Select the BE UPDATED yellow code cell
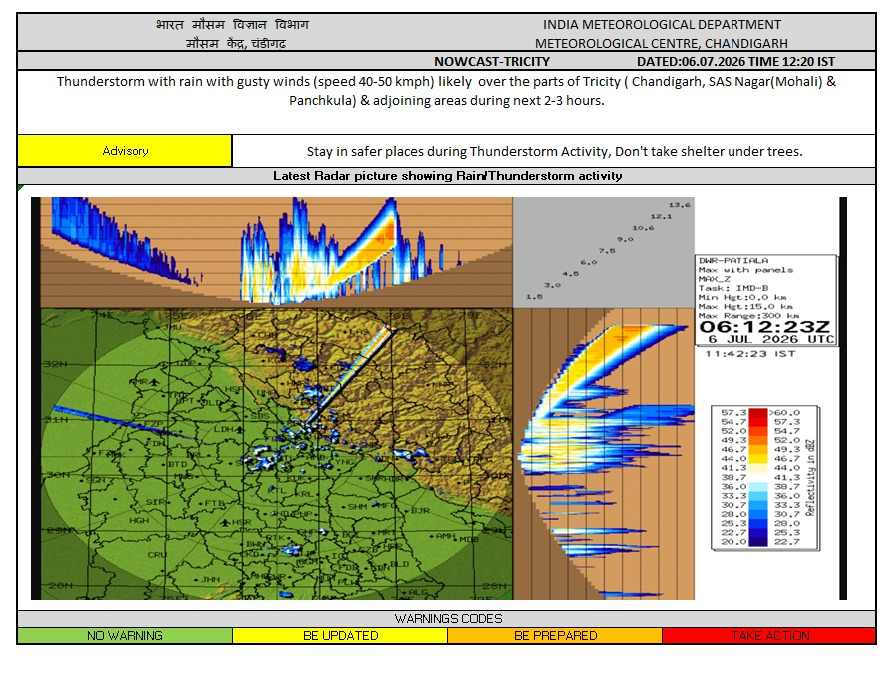 click(340, 635)
